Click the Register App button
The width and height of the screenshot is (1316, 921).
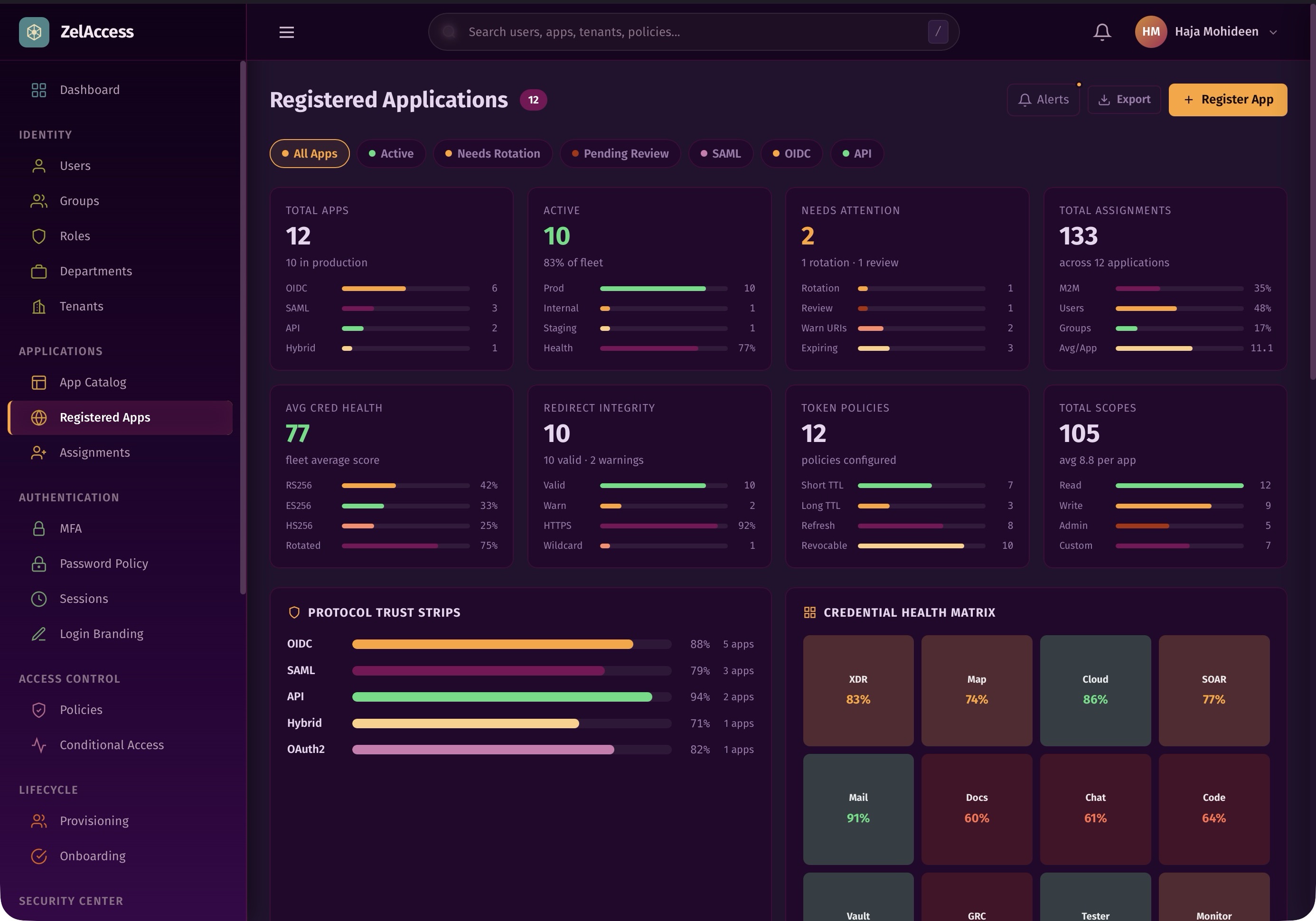click(x=1227, y=99)
